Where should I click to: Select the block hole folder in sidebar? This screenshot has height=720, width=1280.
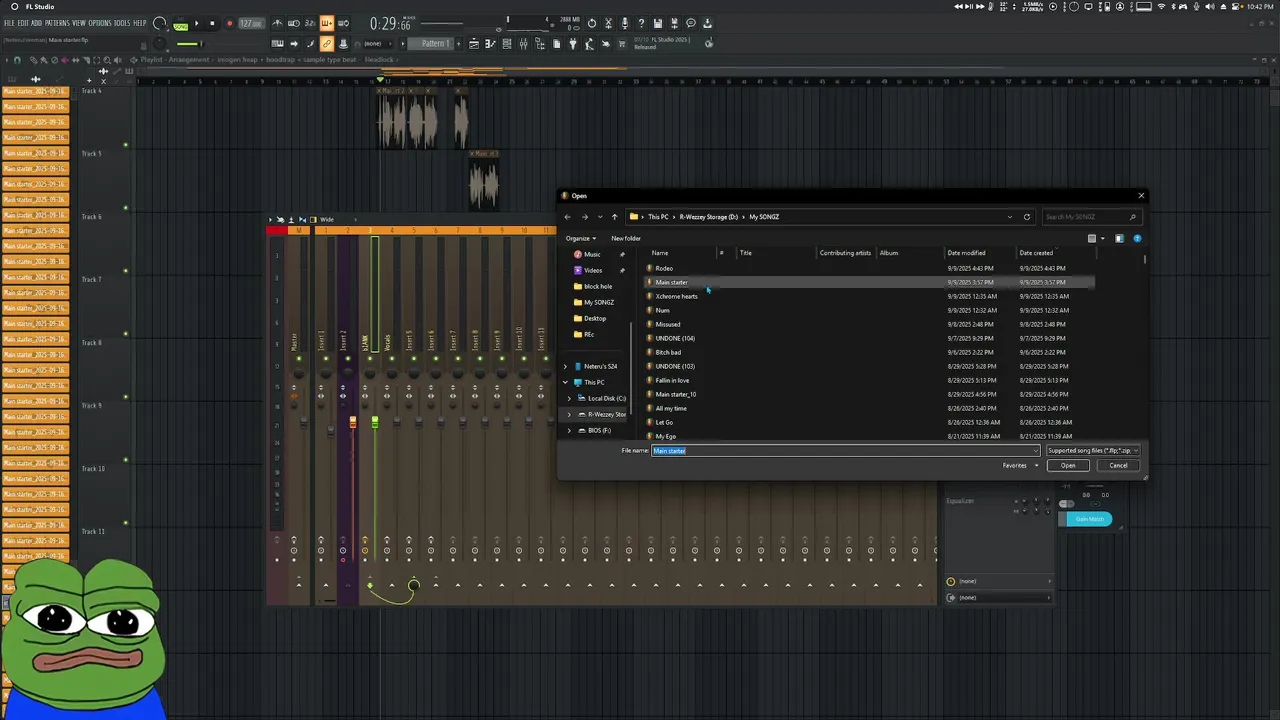[597, 286]
